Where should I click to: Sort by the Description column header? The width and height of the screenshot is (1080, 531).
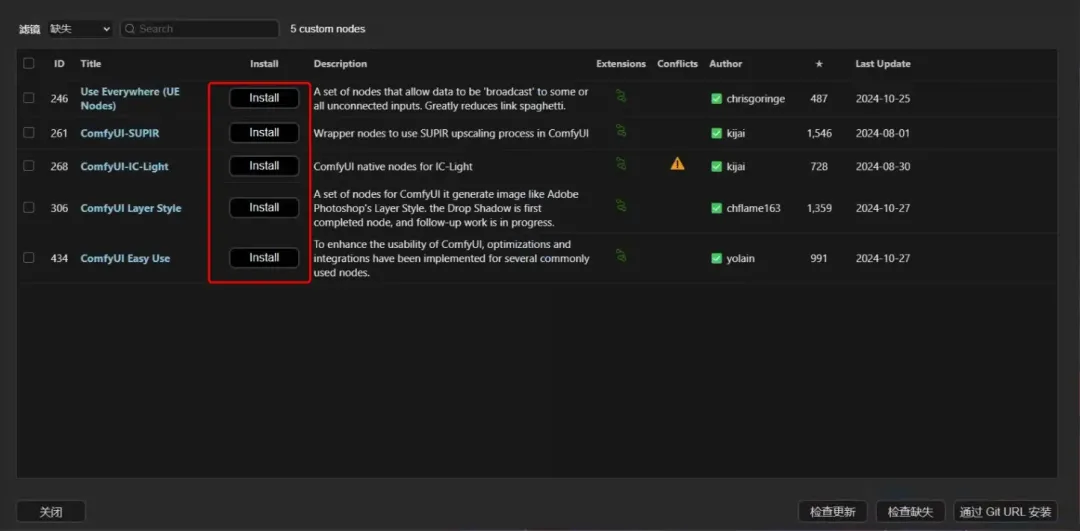[x=340, y=64]
